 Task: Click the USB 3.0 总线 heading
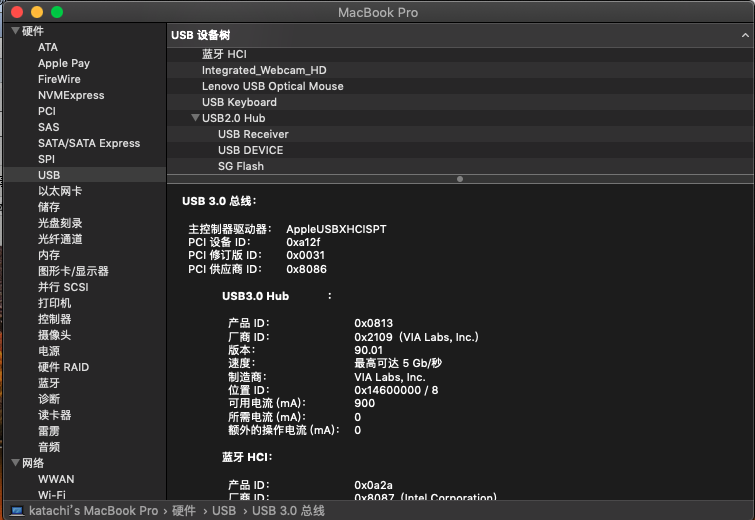[x=219, y=201]
